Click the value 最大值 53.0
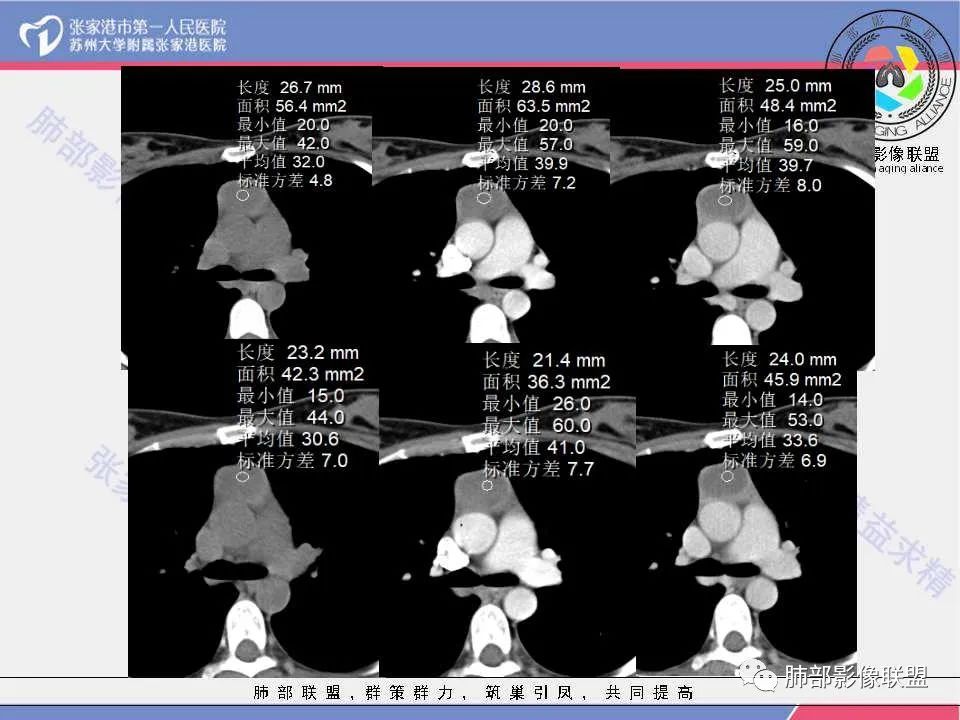The height and width of the screenshot is (720, 960). click(x=773, y=420)
